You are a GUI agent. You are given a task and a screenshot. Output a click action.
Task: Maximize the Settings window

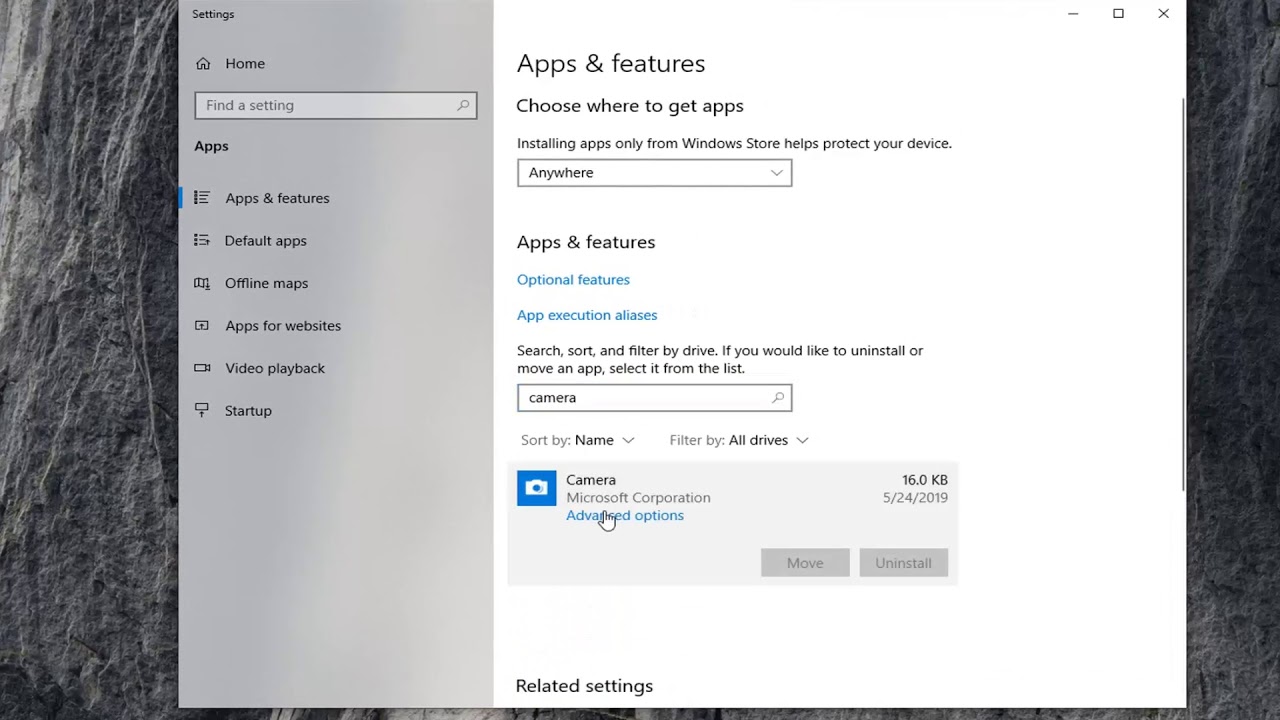pyautogui.click(x=1118, y=14)
